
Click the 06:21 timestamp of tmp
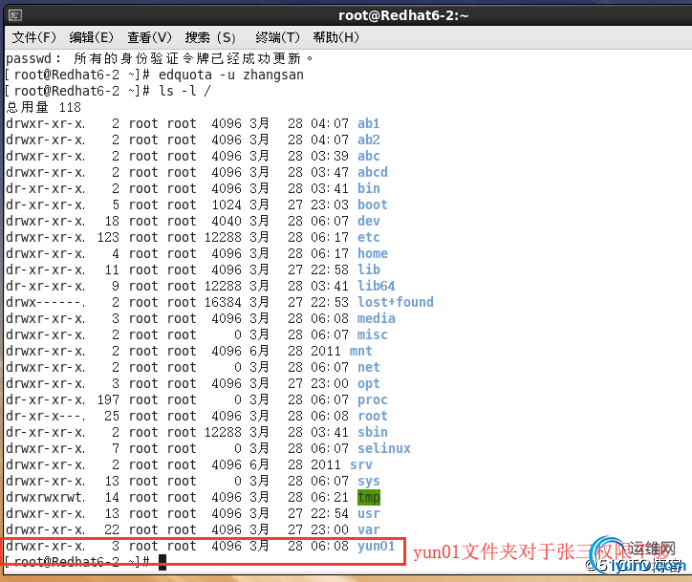(330, 497)
